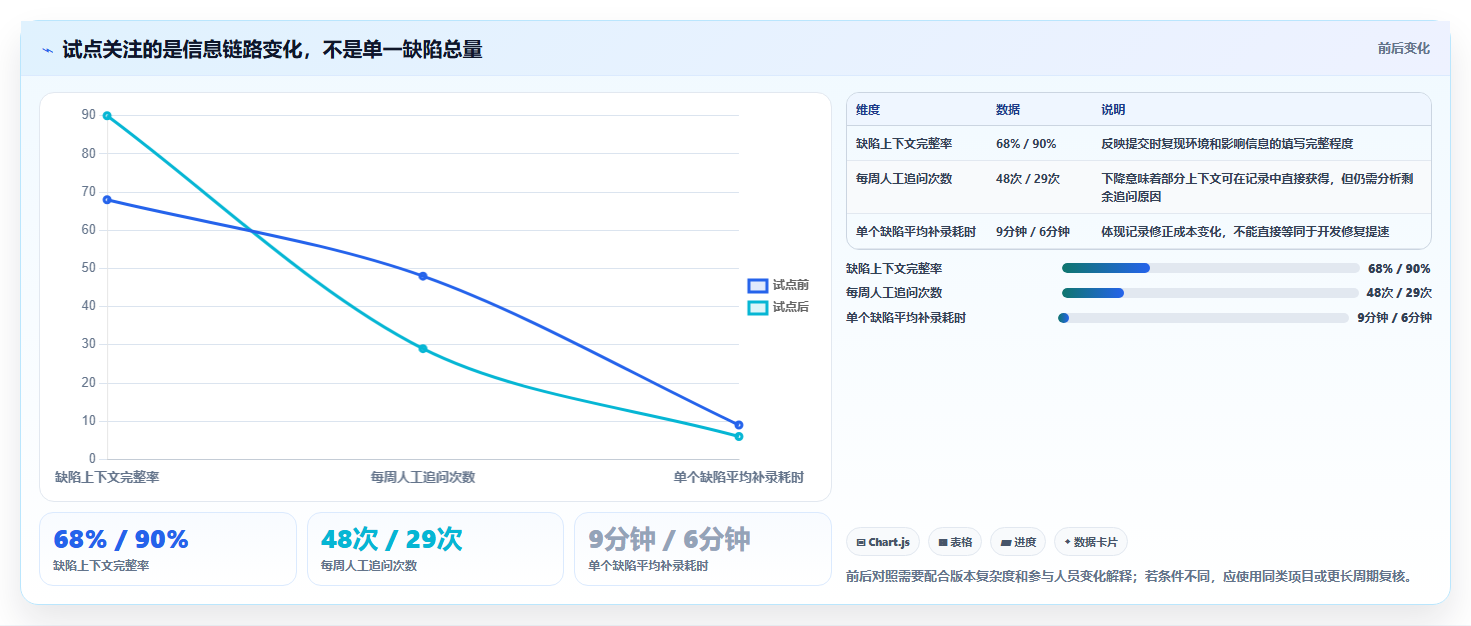The width and height of the screenshot is (1471, 626).
Task: Click table cell 68% / 90%
Action: click(1026, 144)
